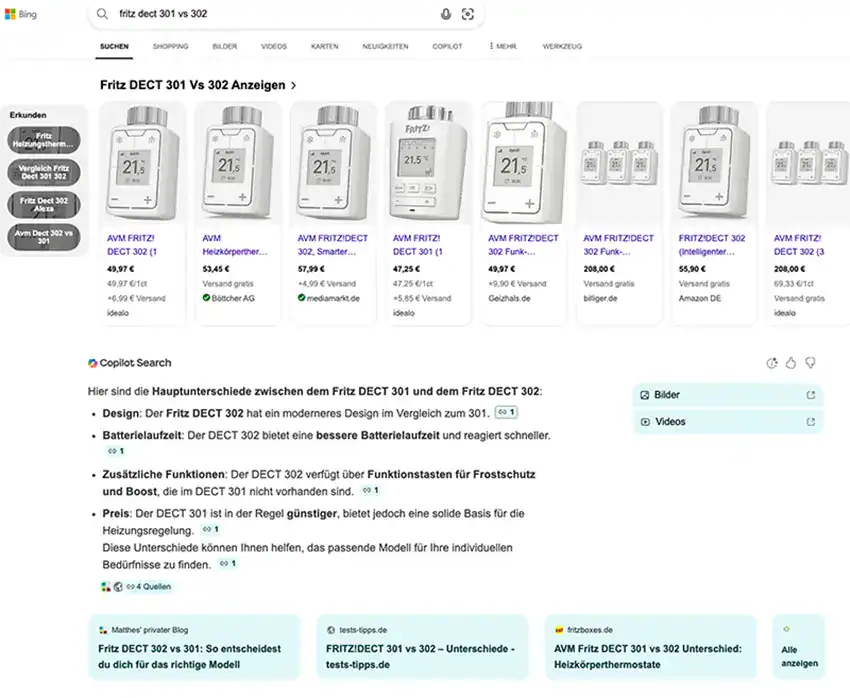This screenshot has height=698, width=850.
Task: Expand Fritz DECT 301 Vs 302 Anzeigen chevron
Action: click(x=293, y=86)
